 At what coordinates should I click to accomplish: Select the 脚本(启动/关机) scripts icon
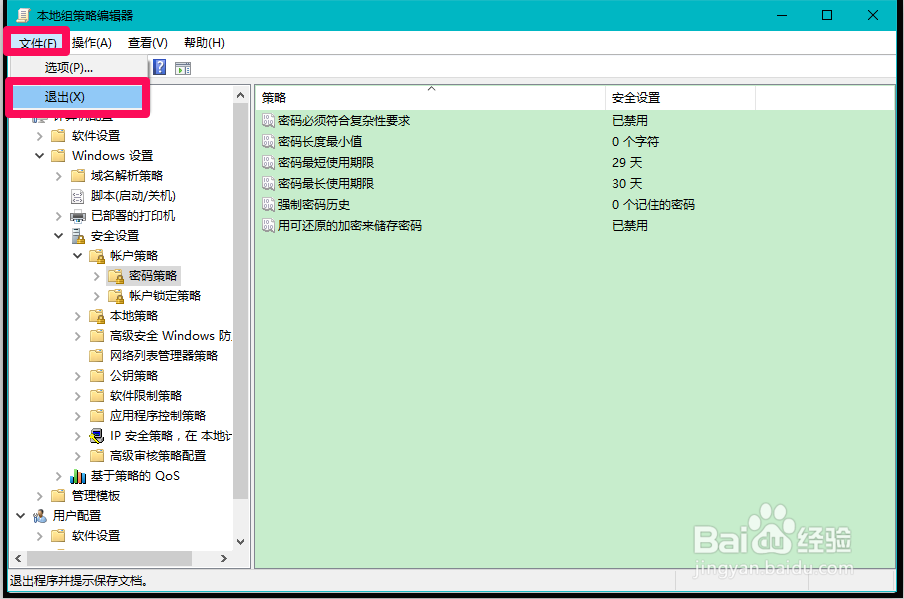coord(78,195)
